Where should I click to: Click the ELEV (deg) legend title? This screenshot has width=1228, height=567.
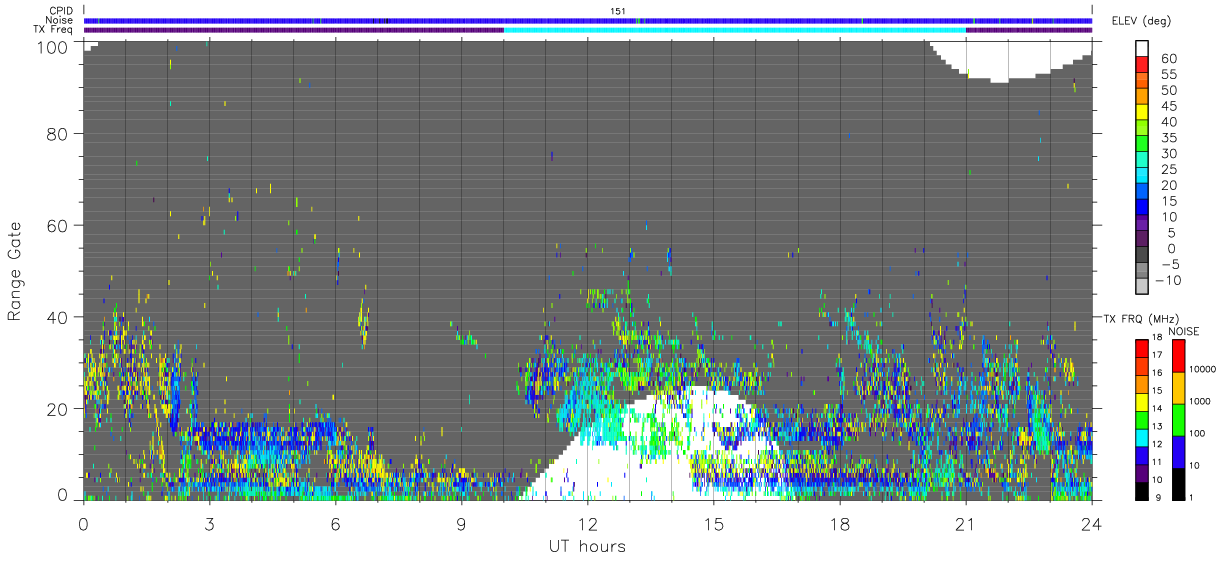[x=1141, y=21]
